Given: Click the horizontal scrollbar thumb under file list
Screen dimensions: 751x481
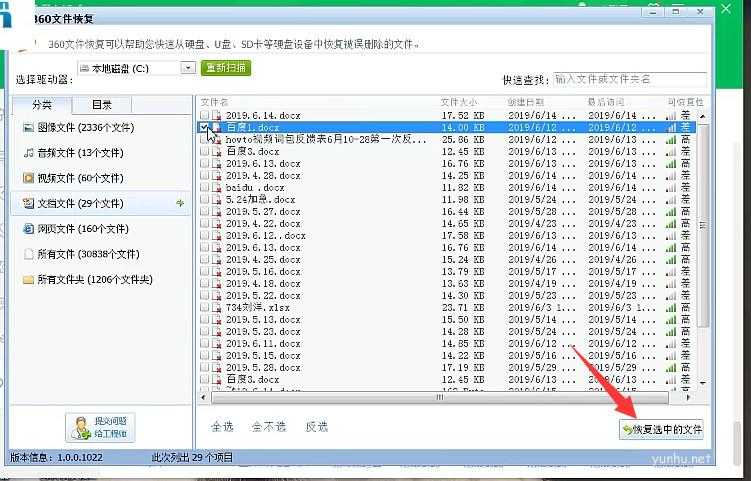Looking at the screenshot, I should click(x=439, y=397).
